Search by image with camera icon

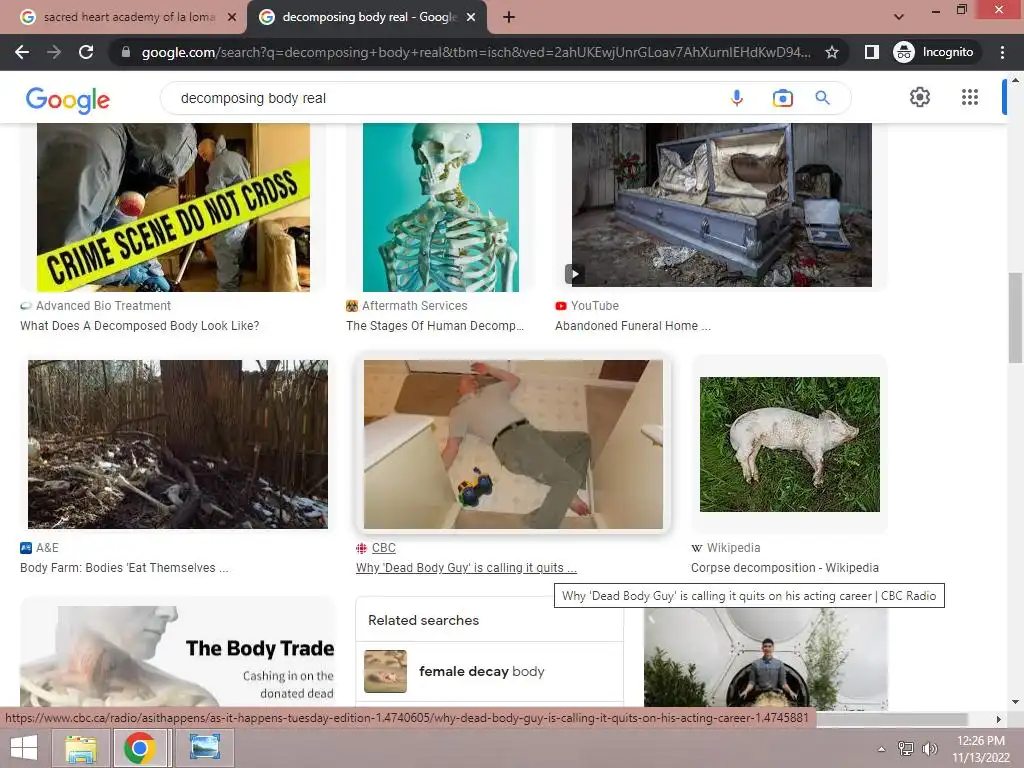782,98
